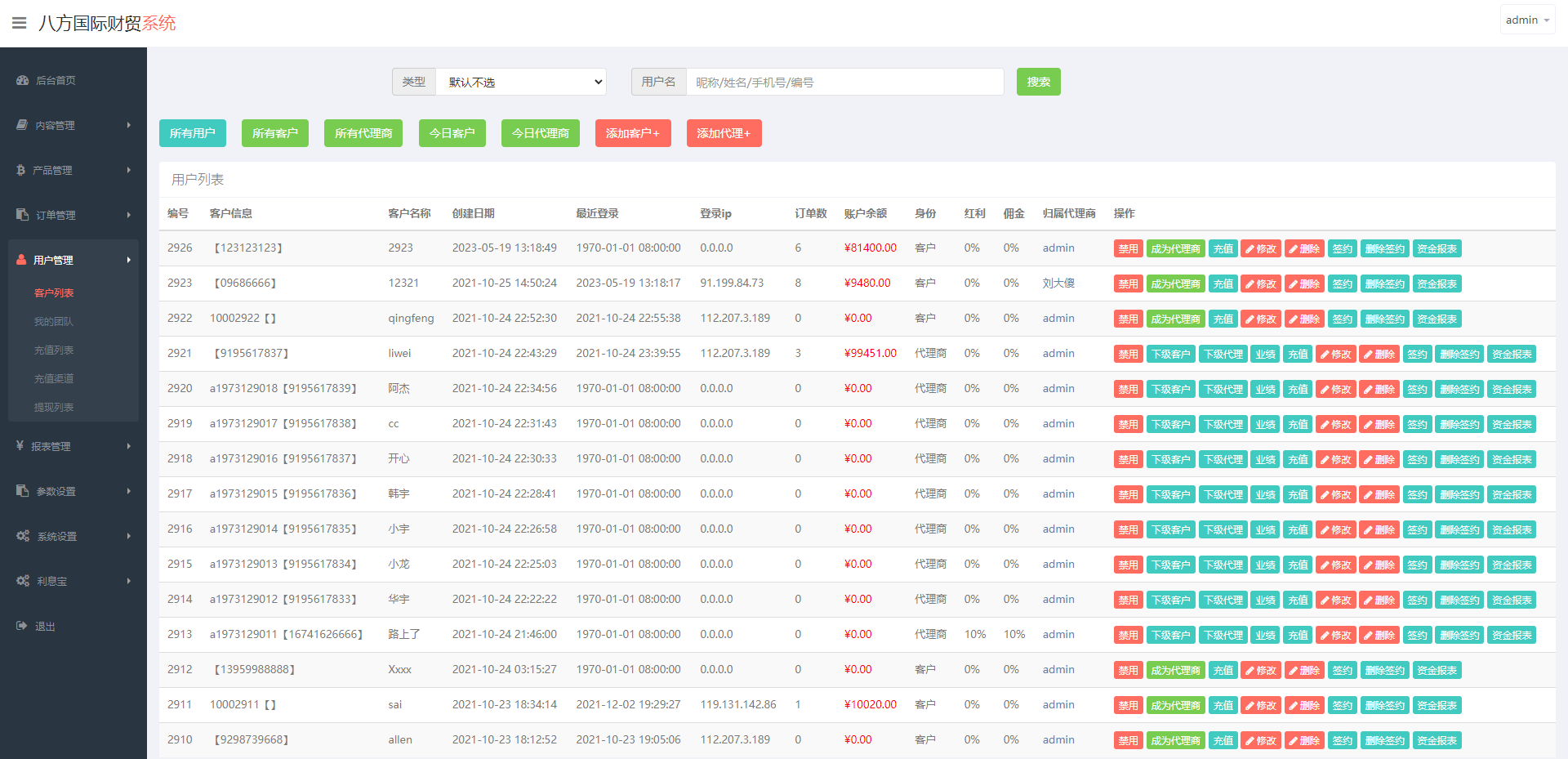Click the book icon beside 内容管理

click(x=22, y=125)
